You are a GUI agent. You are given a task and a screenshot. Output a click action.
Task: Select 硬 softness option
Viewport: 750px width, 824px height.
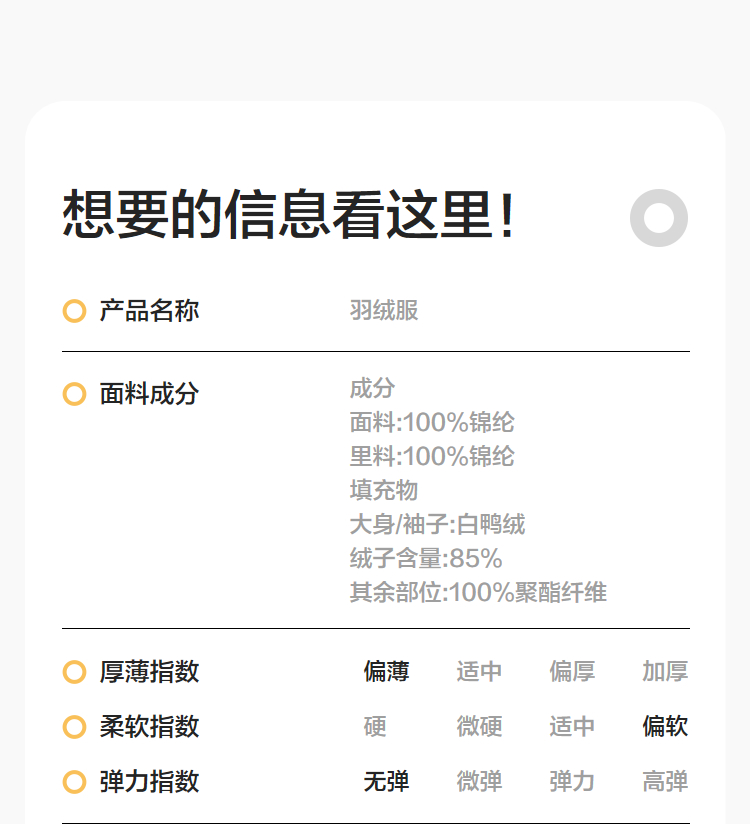[x=375, y=727]
